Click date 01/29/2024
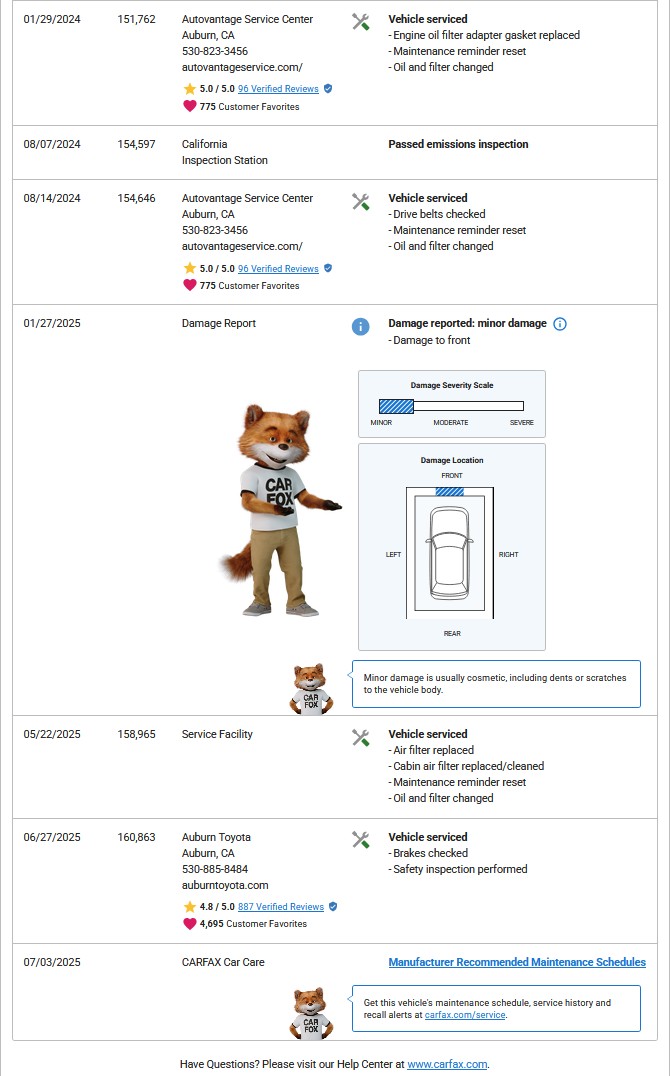 pos(51,19)
